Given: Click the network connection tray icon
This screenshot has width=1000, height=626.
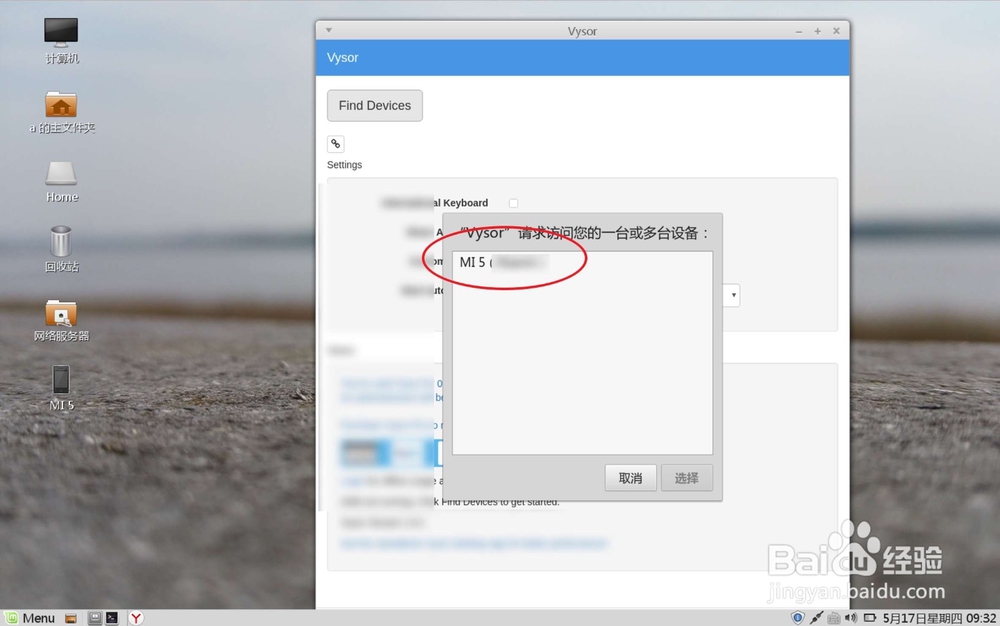Looking at the screenshot, I should click(816, 618).
